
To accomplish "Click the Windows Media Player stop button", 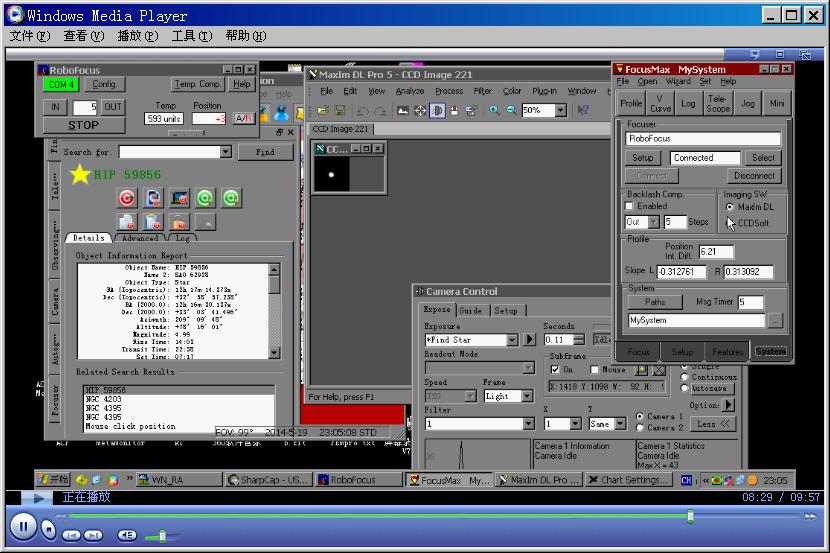I will [48, 529].
